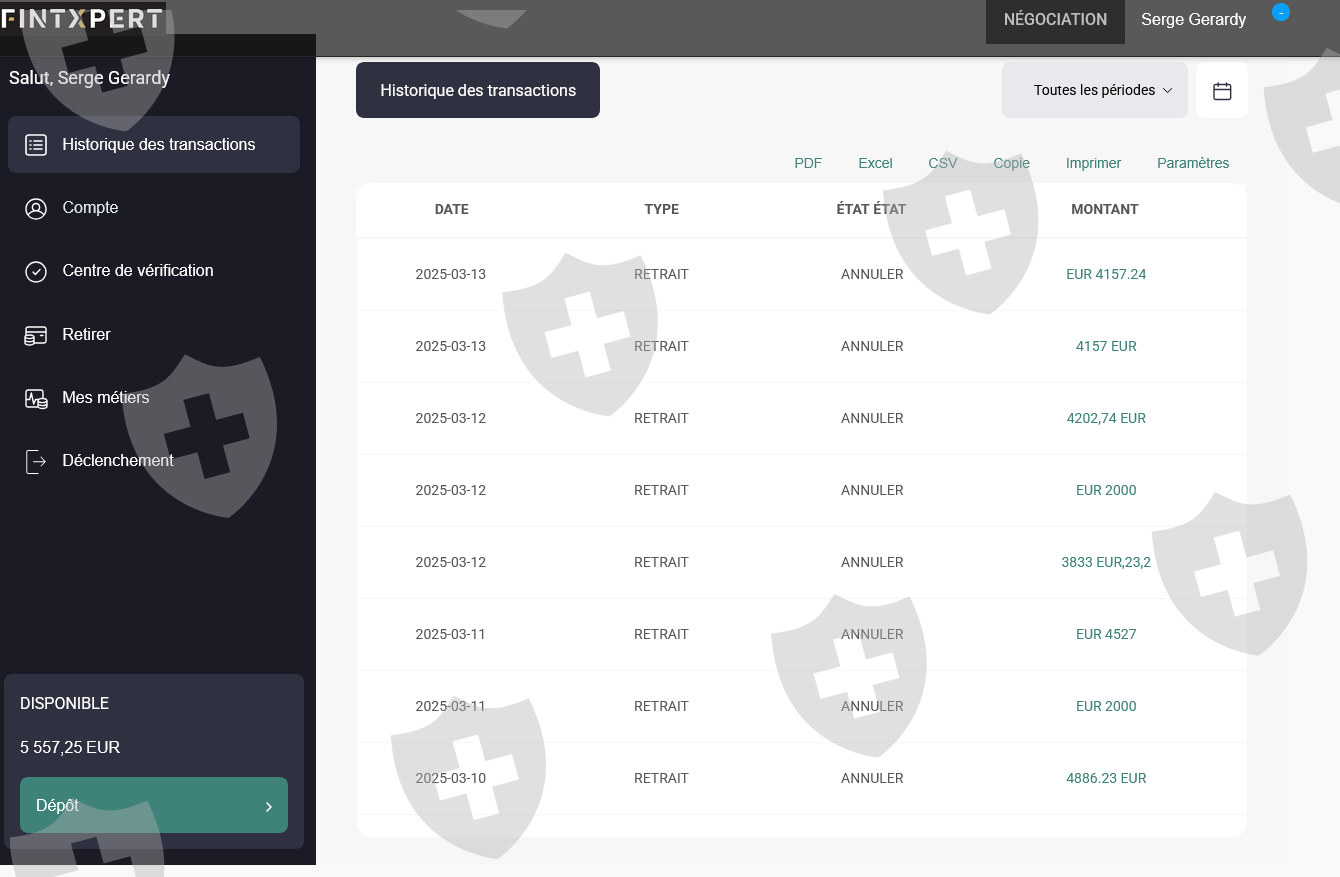Click the transaction history list icon in sidebar

point(36,145)
